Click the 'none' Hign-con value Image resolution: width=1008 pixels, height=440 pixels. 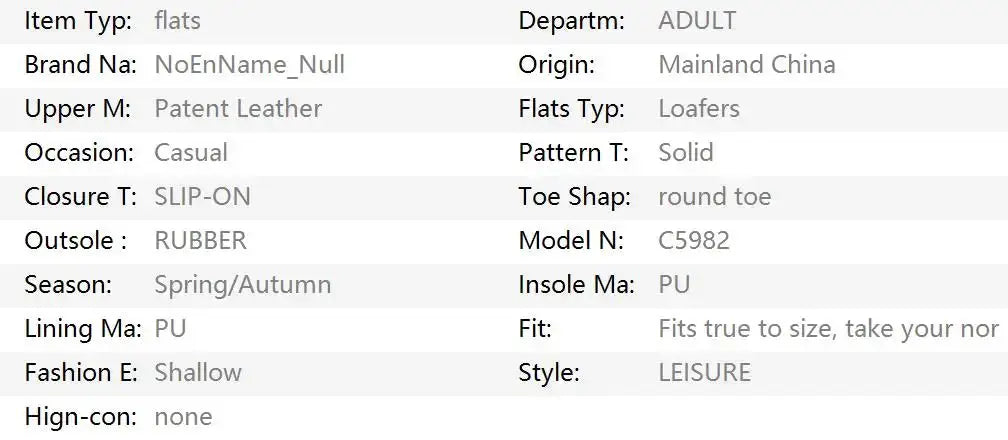183,417
